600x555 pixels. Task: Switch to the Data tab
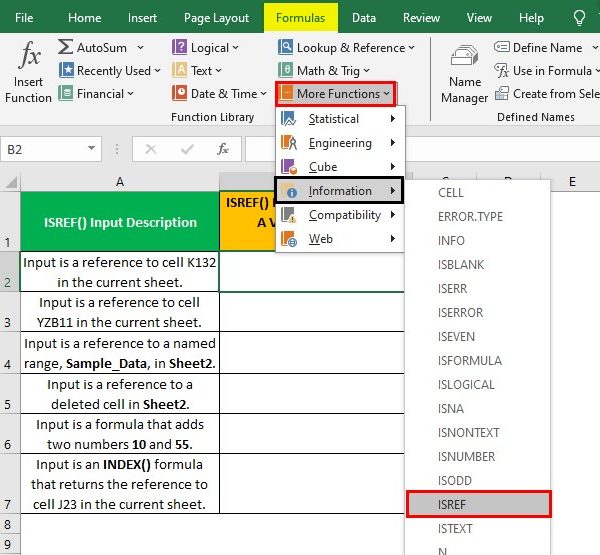(x=364, y=18)
